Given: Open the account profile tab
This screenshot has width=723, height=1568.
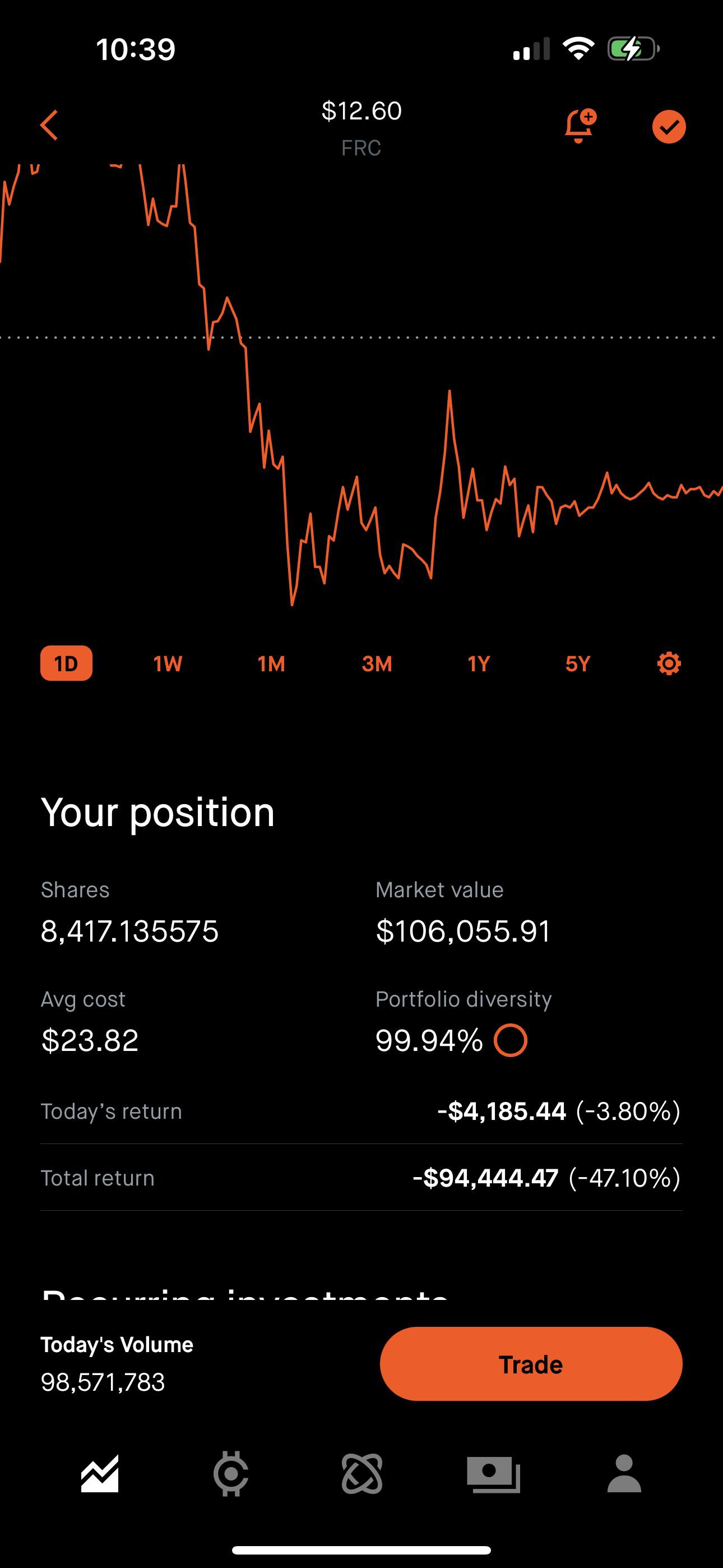Looking at the screenshot, I should 624,1474.
